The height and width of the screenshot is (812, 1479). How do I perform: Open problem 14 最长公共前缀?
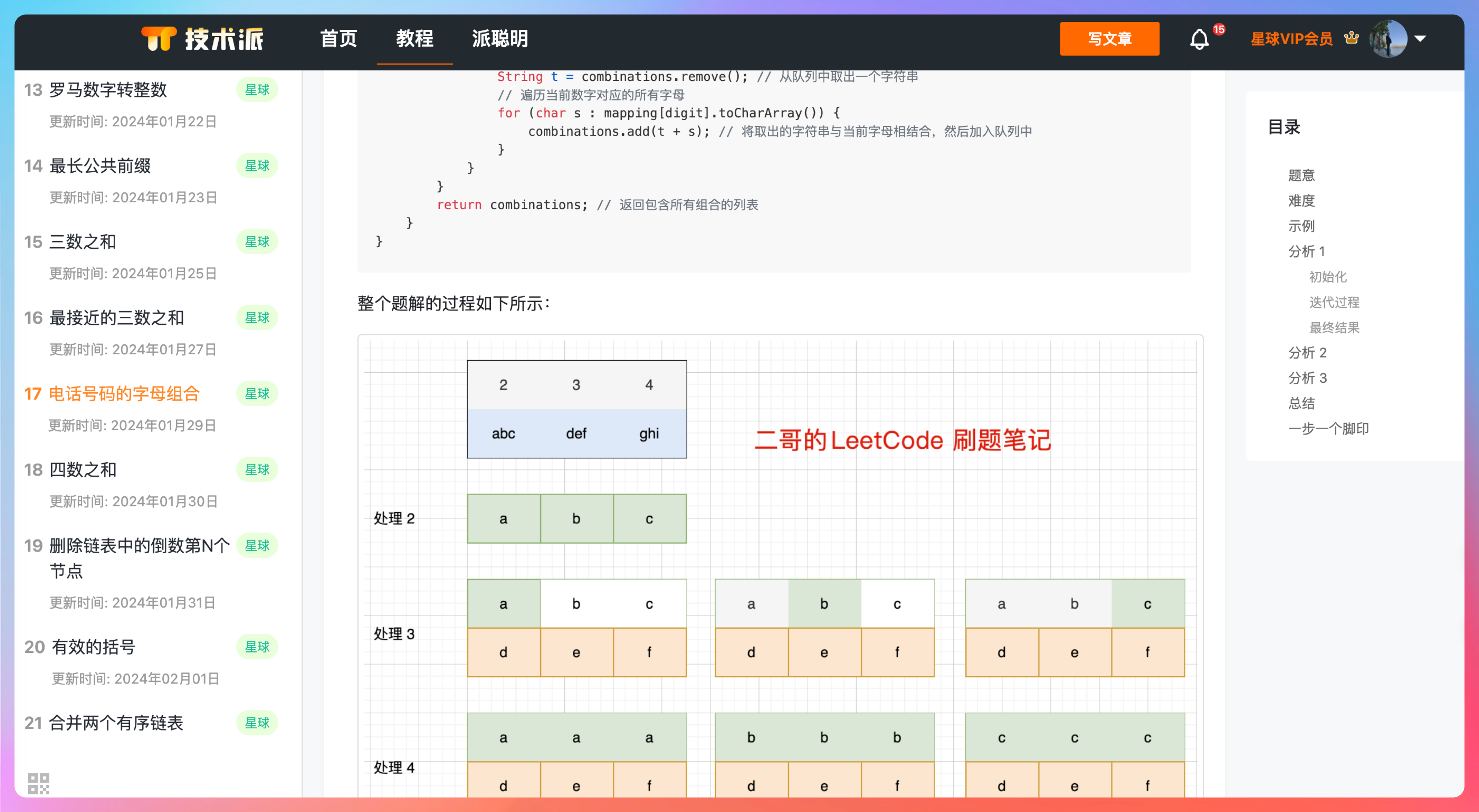tap(99, 166)
